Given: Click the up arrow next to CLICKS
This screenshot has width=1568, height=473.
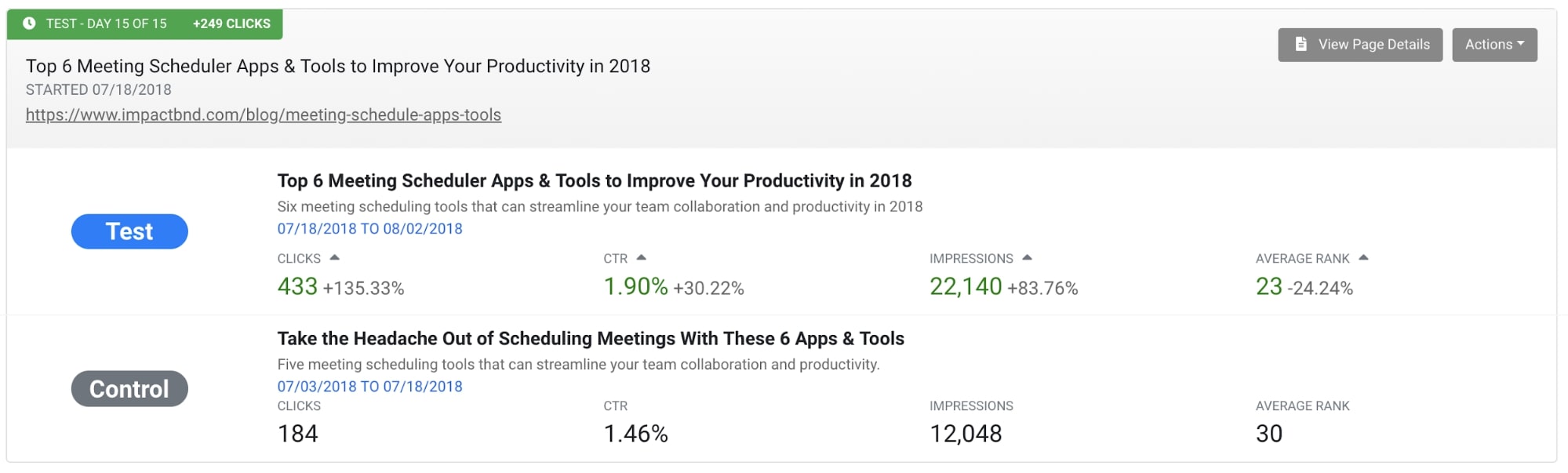Looking at the screenshot, I should (x=335, y=257).
